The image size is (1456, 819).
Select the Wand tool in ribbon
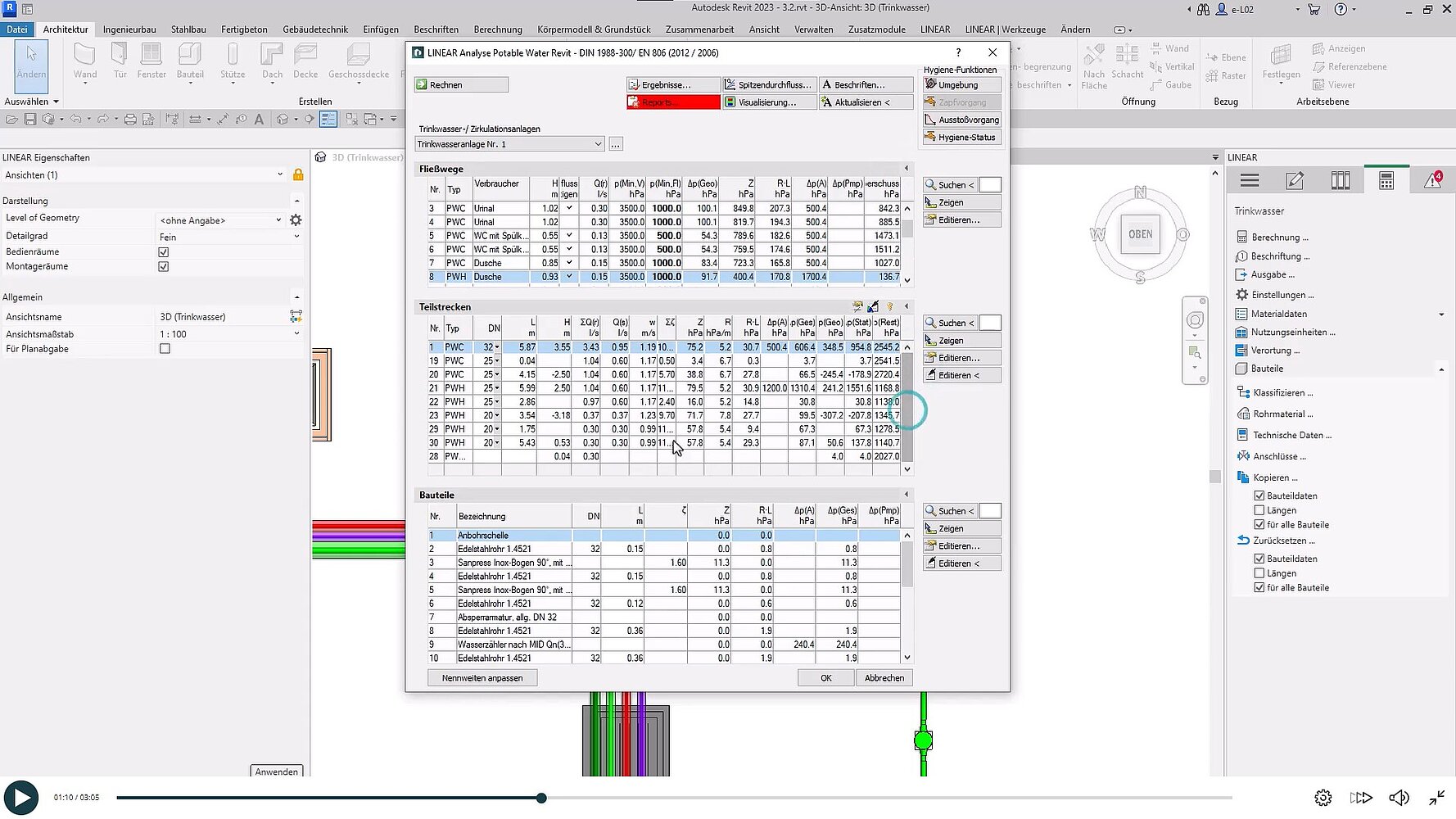tap(85, 61)
